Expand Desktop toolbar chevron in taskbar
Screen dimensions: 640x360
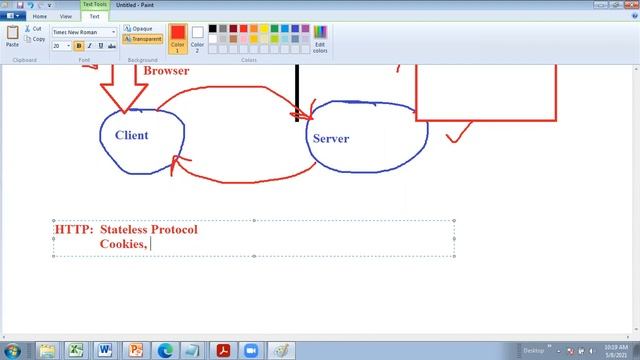click(x=549, y=347)
